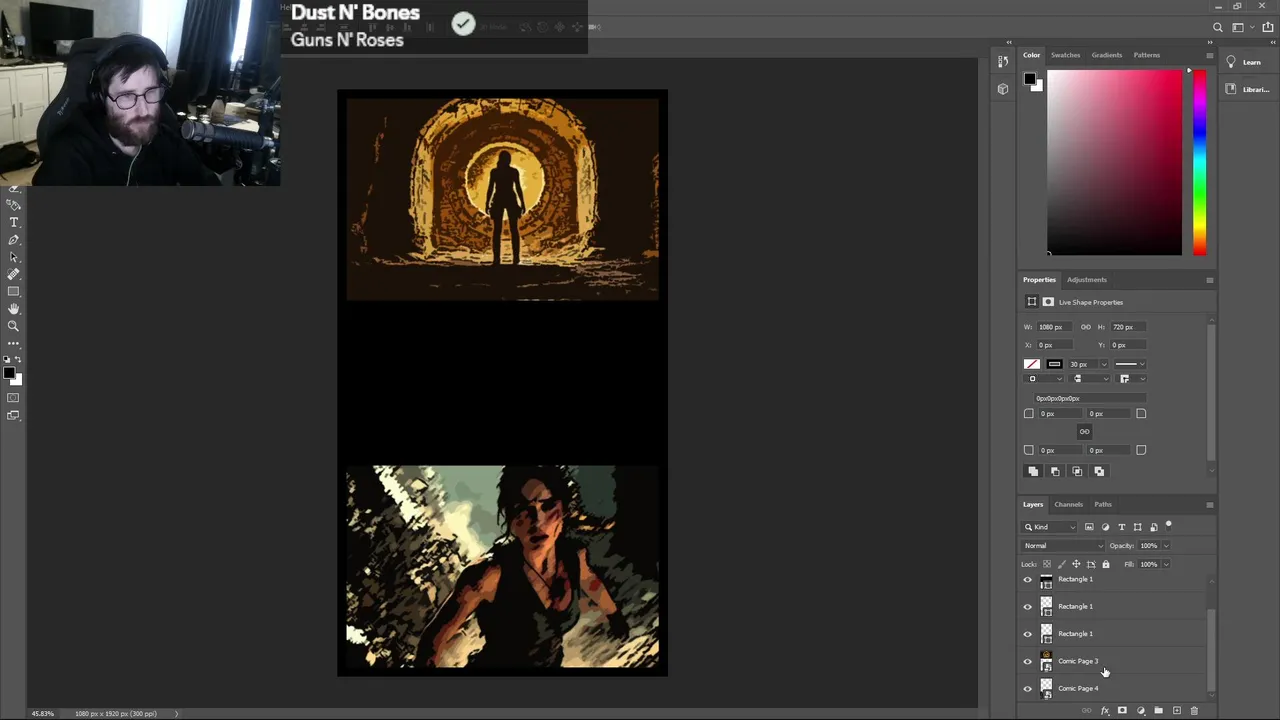Toggle the layer filtering on/off switch
The image size is (1280, 720).
click(1168, 525)
